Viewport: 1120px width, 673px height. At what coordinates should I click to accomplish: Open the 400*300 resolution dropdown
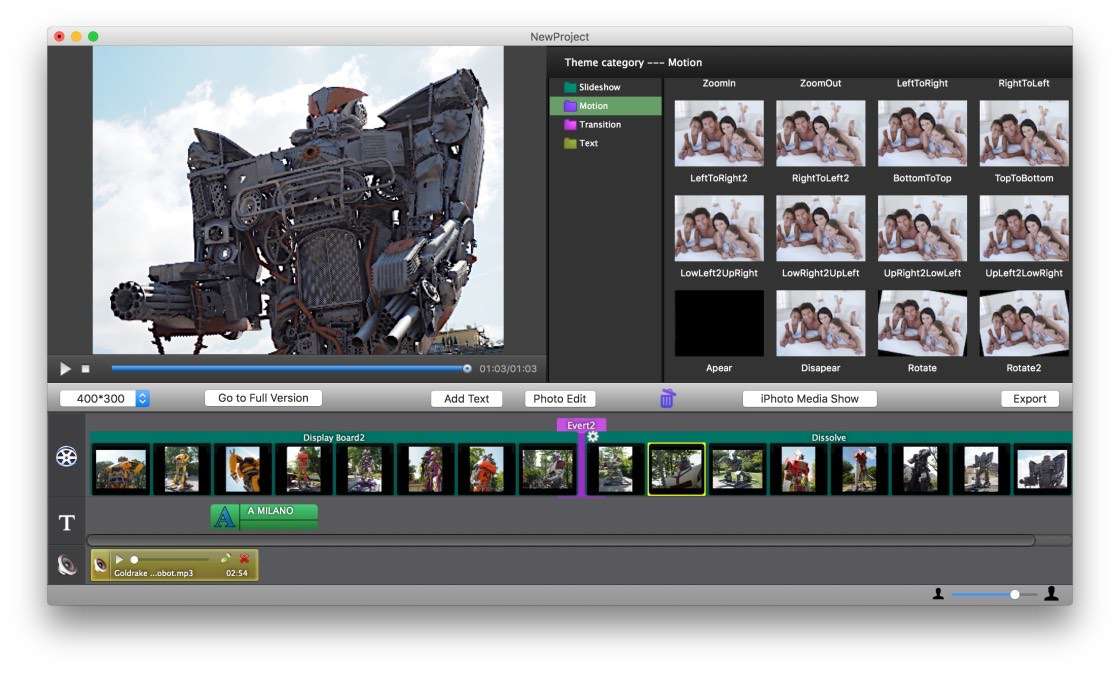pyautogui.click(x=142, y=399)
